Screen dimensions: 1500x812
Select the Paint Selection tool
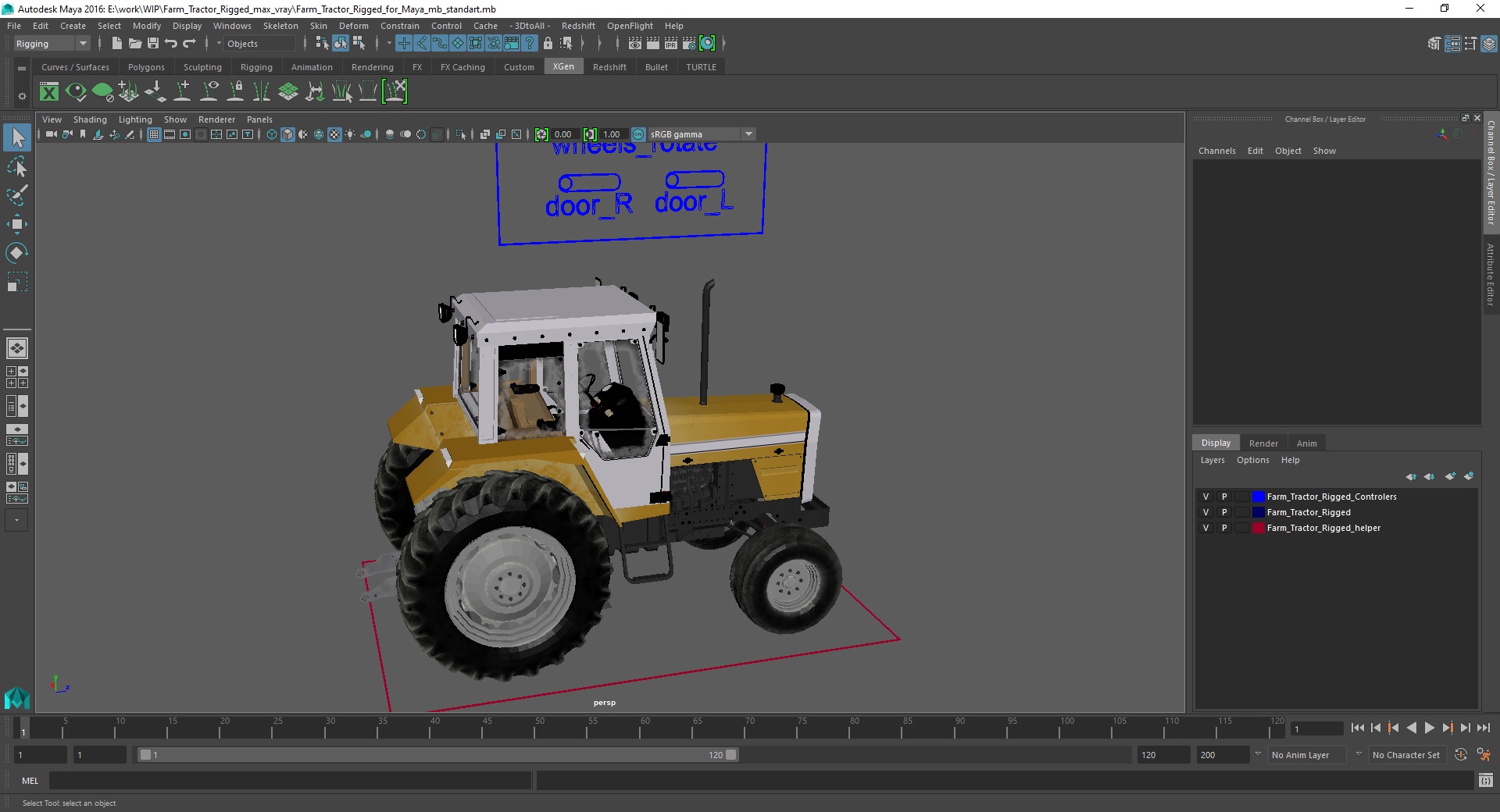tap(17, 195)
